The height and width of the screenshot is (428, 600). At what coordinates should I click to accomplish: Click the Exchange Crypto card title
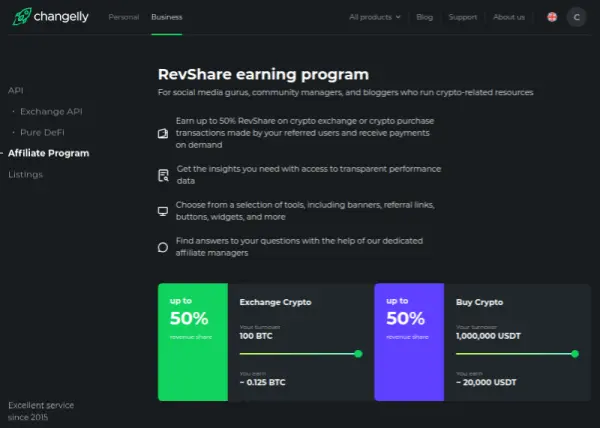click(276, 302)
